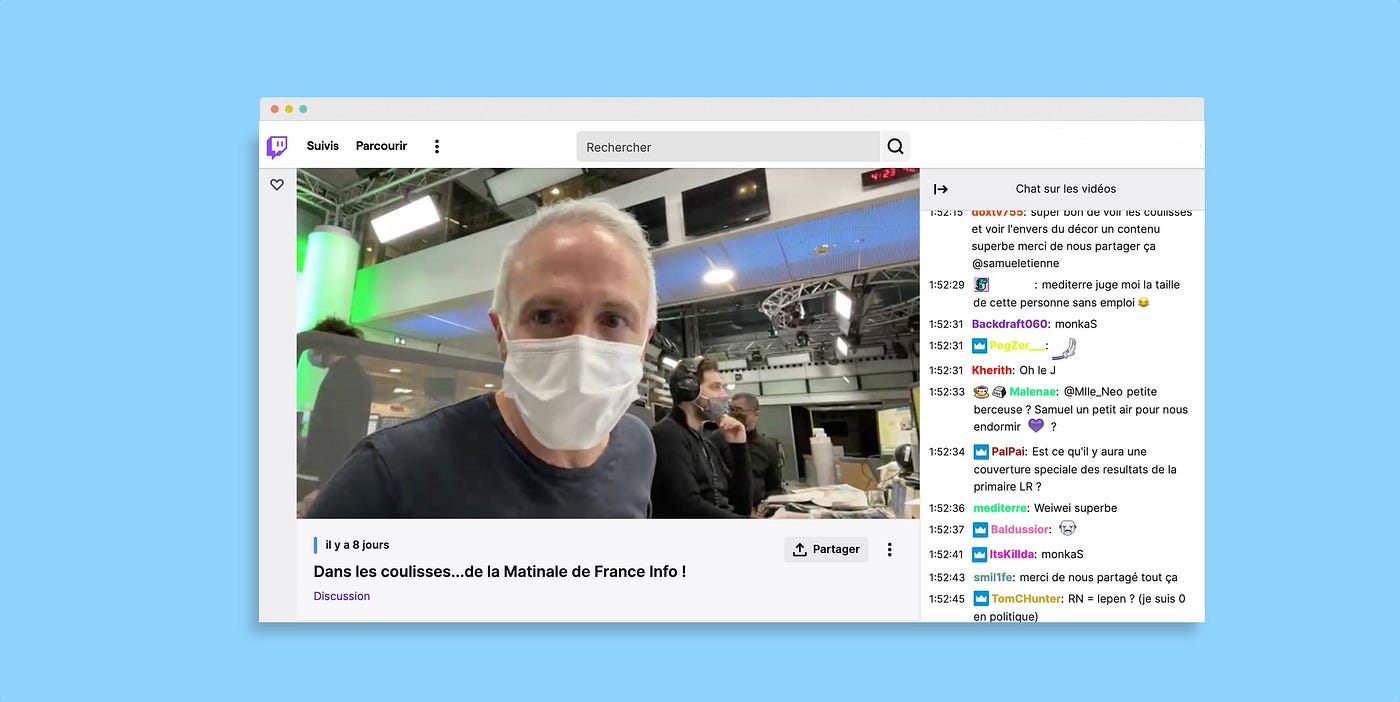The width and height of the screenshot is (1400, 702).
Task: Click the yellow minimize window dot
Action: click(x=289, y=109)
